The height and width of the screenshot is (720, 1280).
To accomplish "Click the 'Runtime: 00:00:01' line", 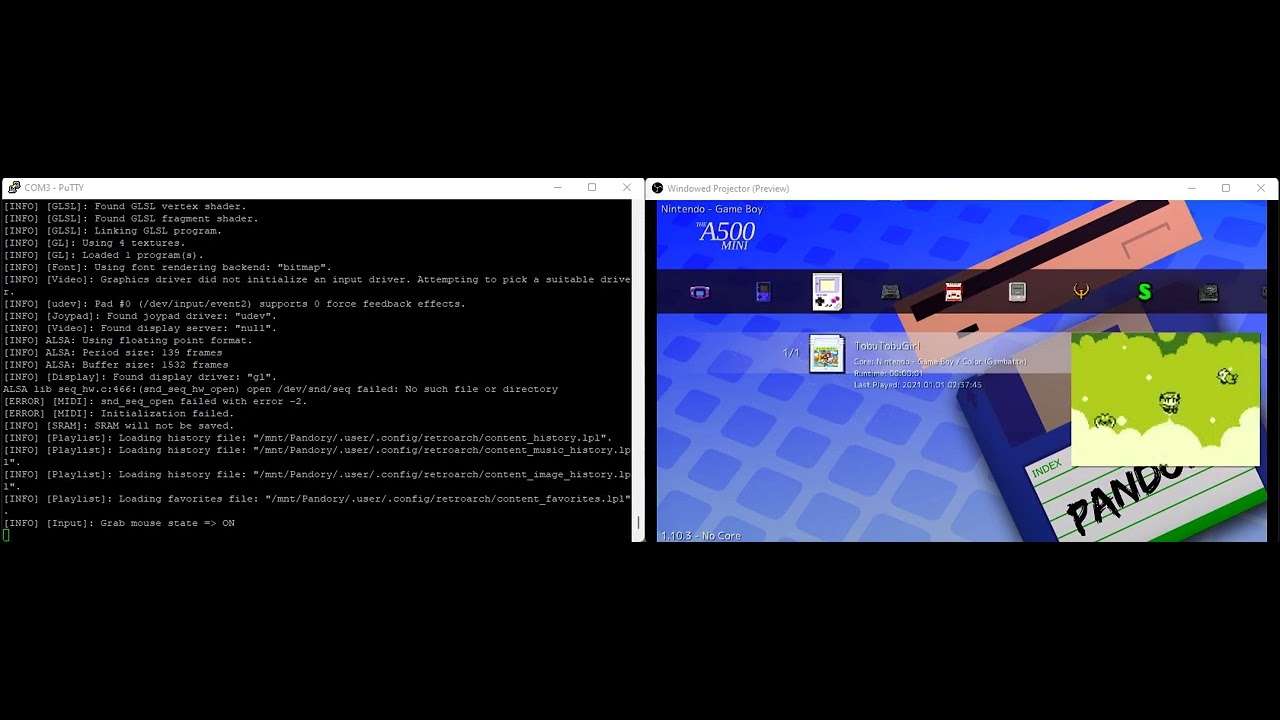I will point(889,373).
